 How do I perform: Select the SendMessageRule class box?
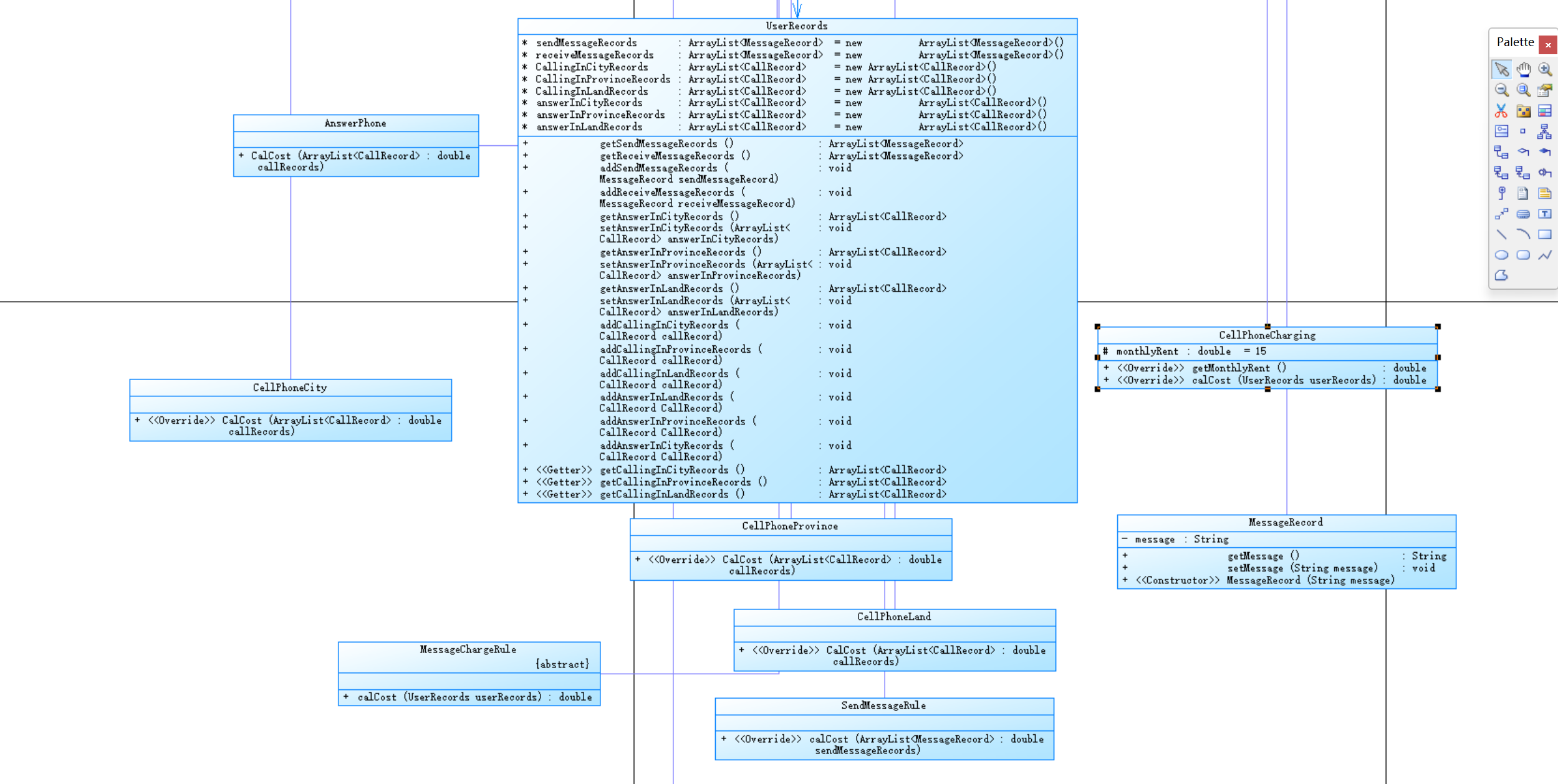point(883,705)
